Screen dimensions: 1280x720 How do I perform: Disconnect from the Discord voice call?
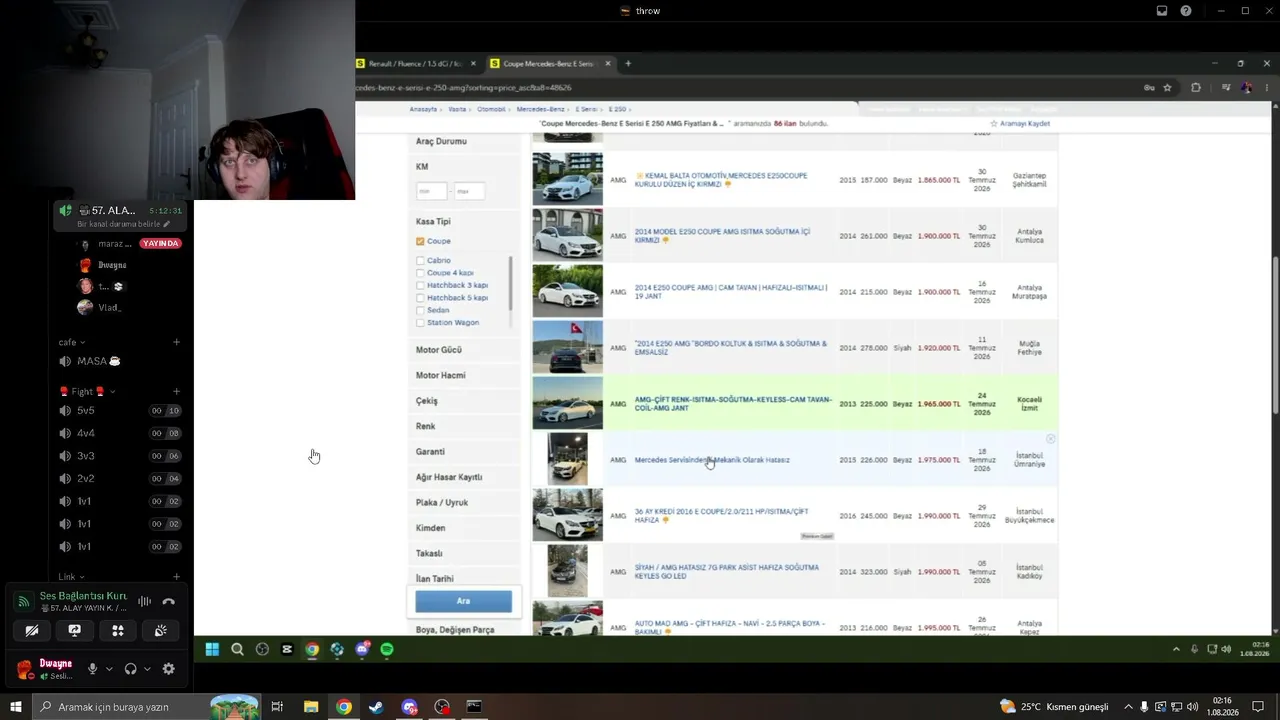pyautogui.click(x=168, y=601)
